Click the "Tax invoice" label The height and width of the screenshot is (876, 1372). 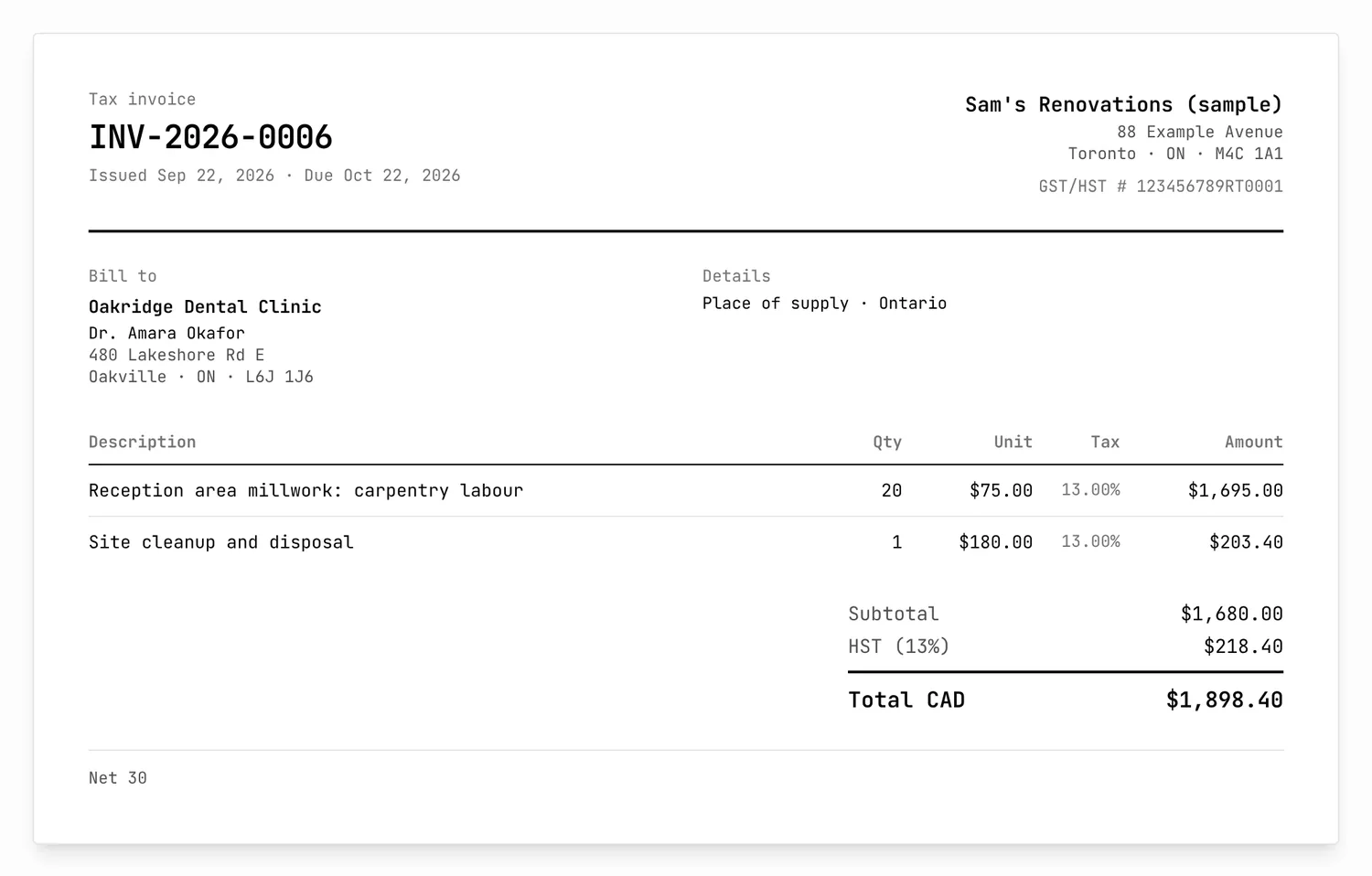142,100
